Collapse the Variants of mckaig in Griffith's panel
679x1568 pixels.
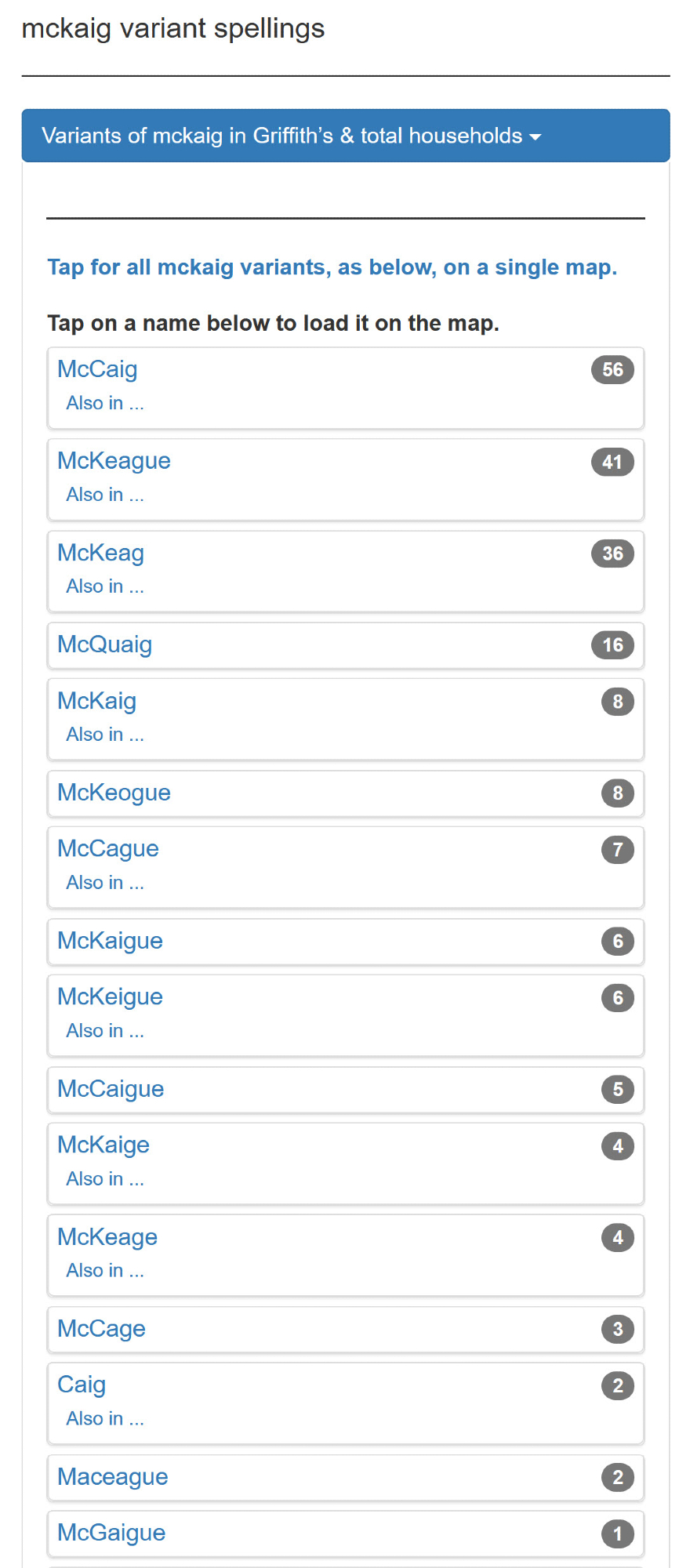coord(291,136)
